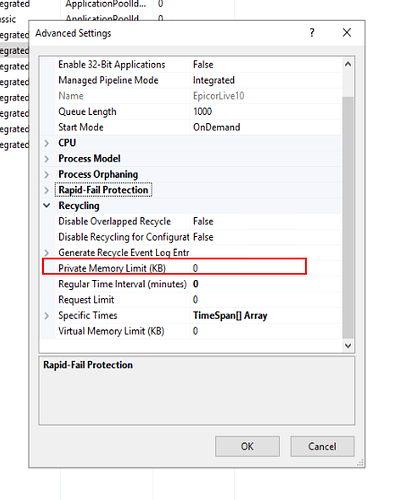Viewport: 418px width, 500px height.
Task: Close the Advanced Settings dialog
Action: pos(347,33)
